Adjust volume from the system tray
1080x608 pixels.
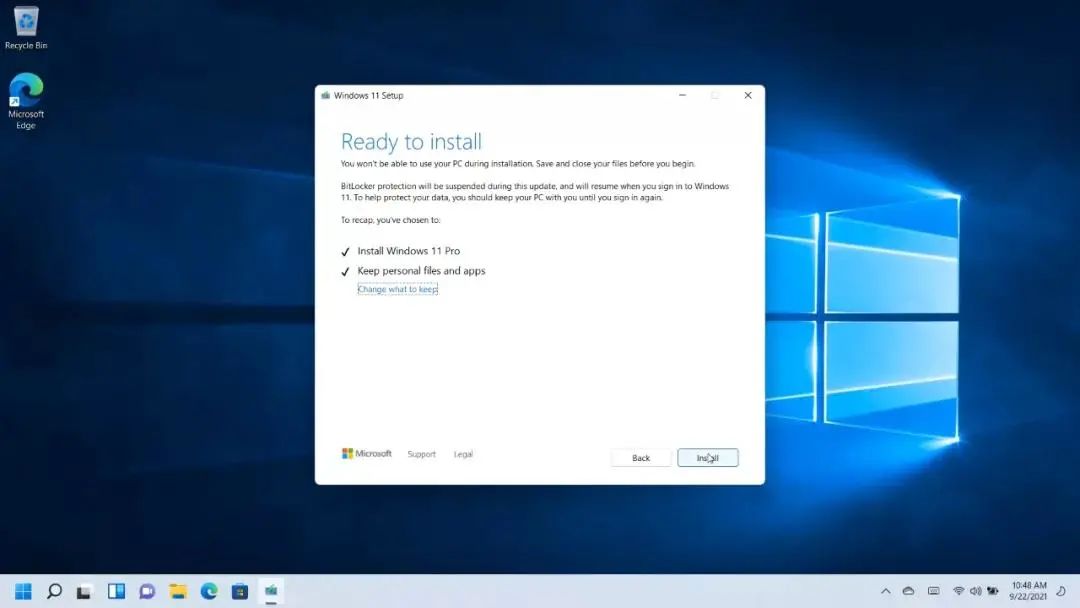click(976, 592)
